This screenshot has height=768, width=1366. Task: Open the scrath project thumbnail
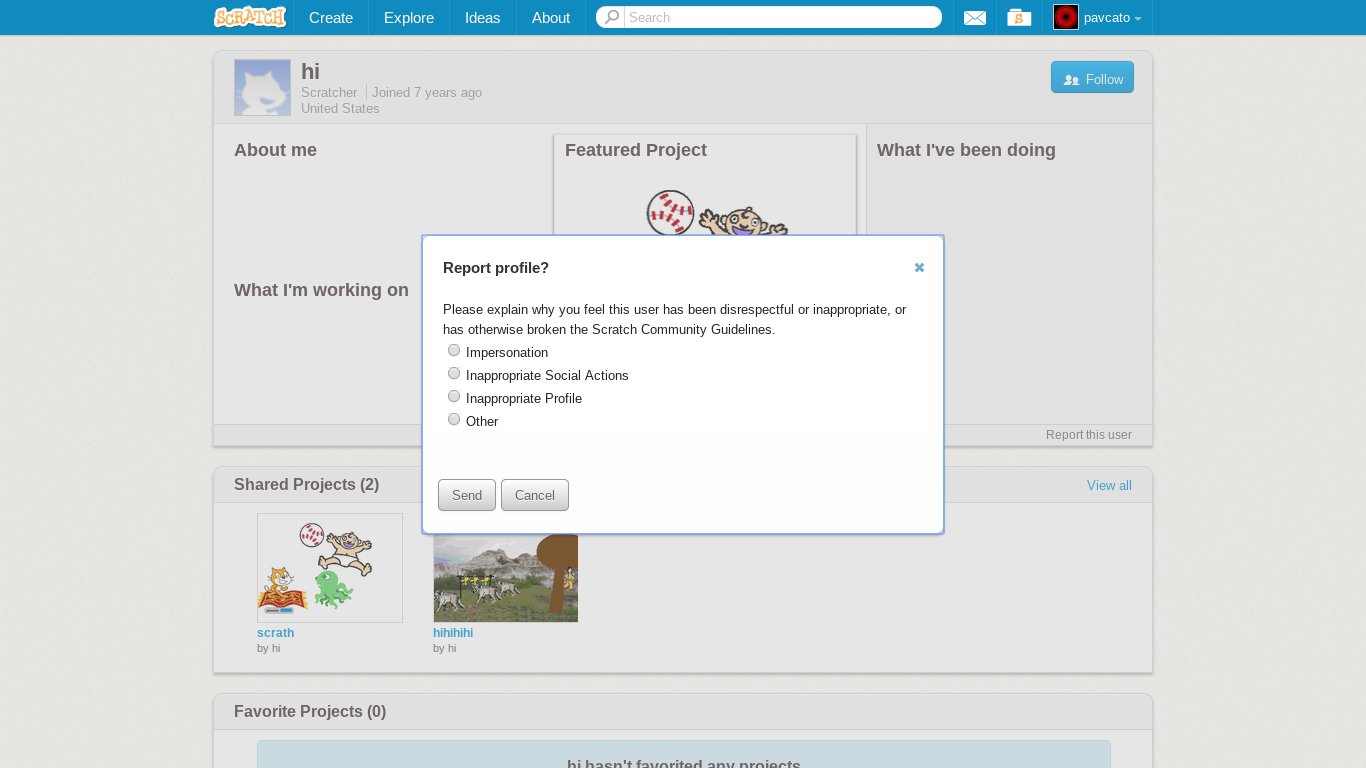(x=330, y=568)
